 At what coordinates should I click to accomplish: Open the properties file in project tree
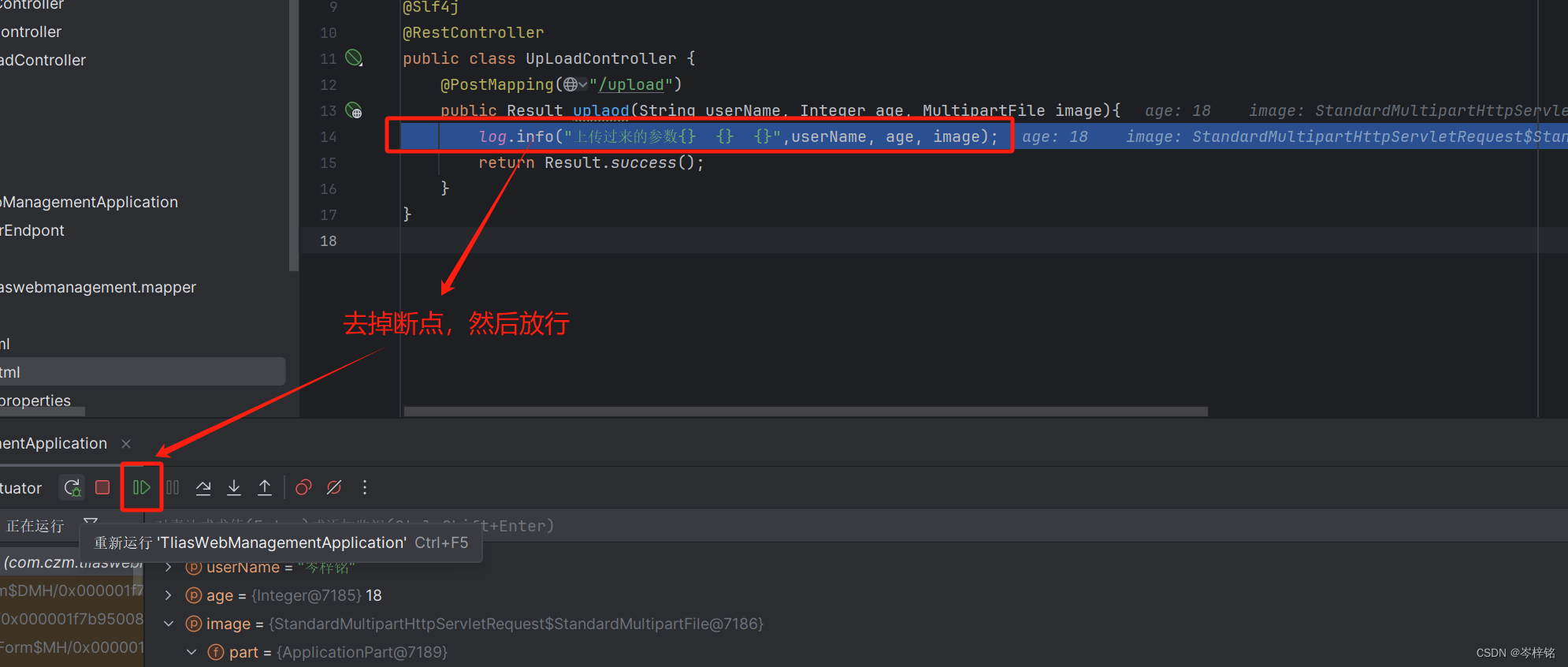tap(35, 401)
